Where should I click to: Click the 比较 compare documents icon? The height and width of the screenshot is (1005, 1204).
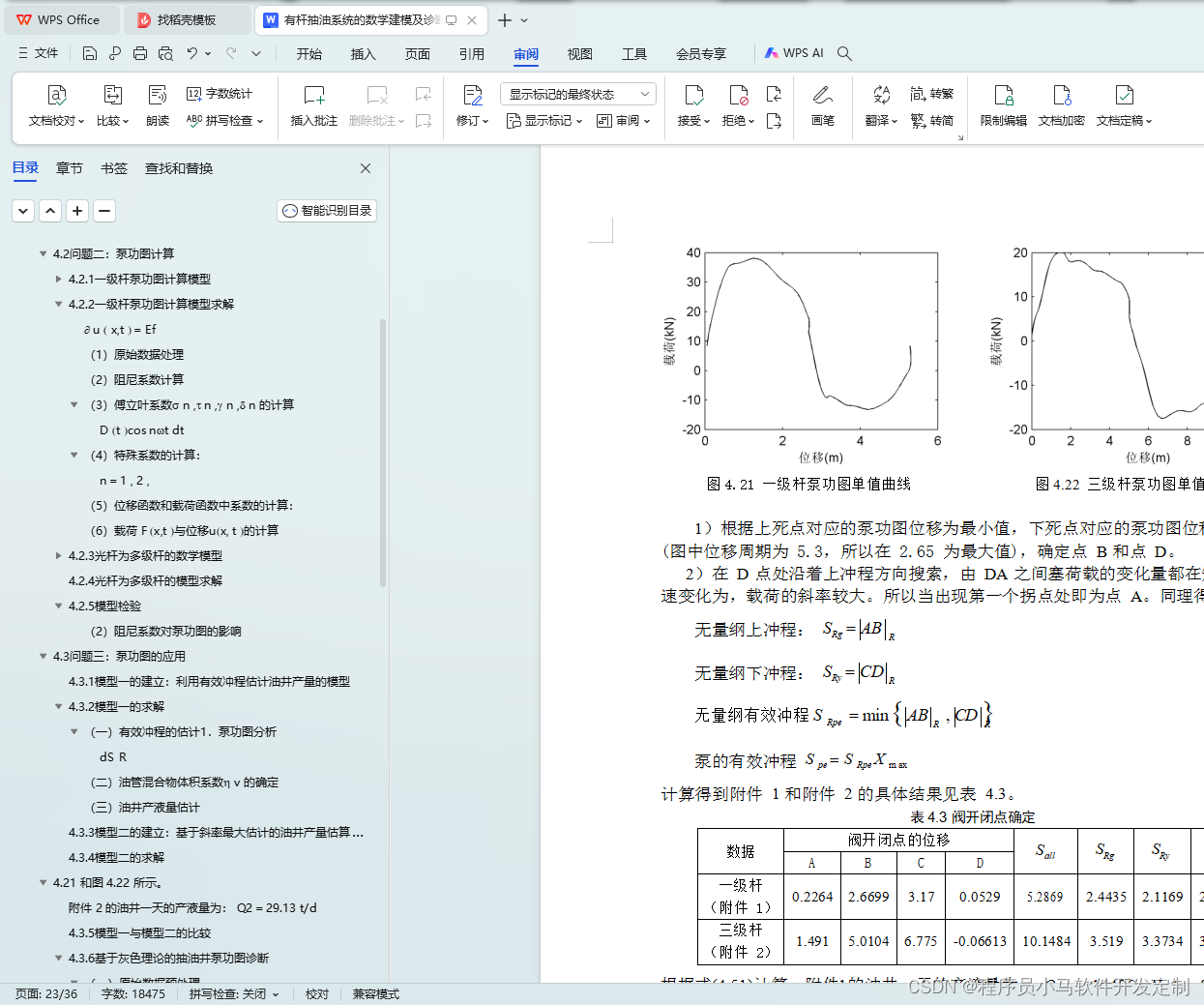[x=113, y=95]
